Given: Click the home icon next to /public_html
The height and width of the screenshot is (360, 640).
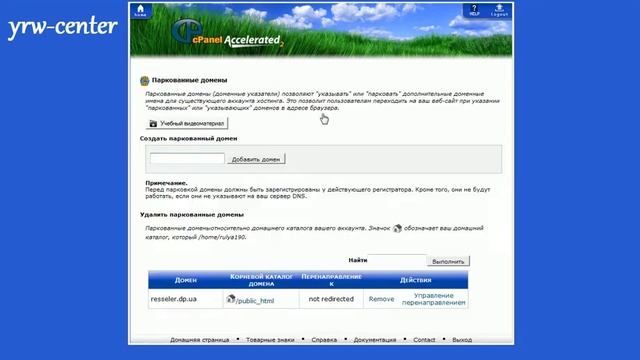Looking at the screenshot, I should tap(231, 299).
